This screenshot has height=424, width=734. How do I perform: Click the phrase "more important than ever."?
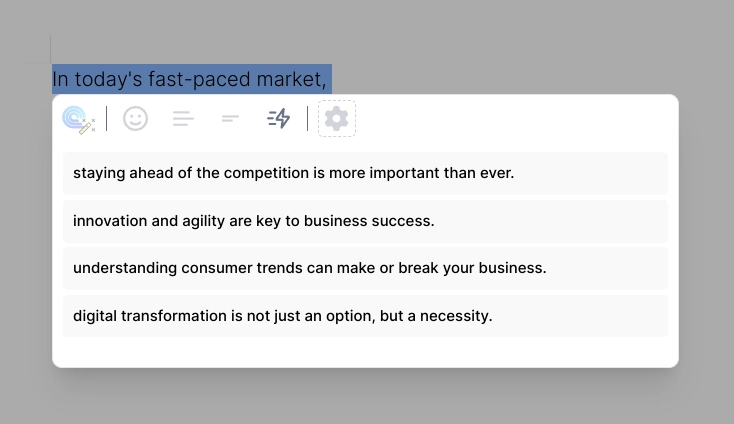(x=421, y=173)
